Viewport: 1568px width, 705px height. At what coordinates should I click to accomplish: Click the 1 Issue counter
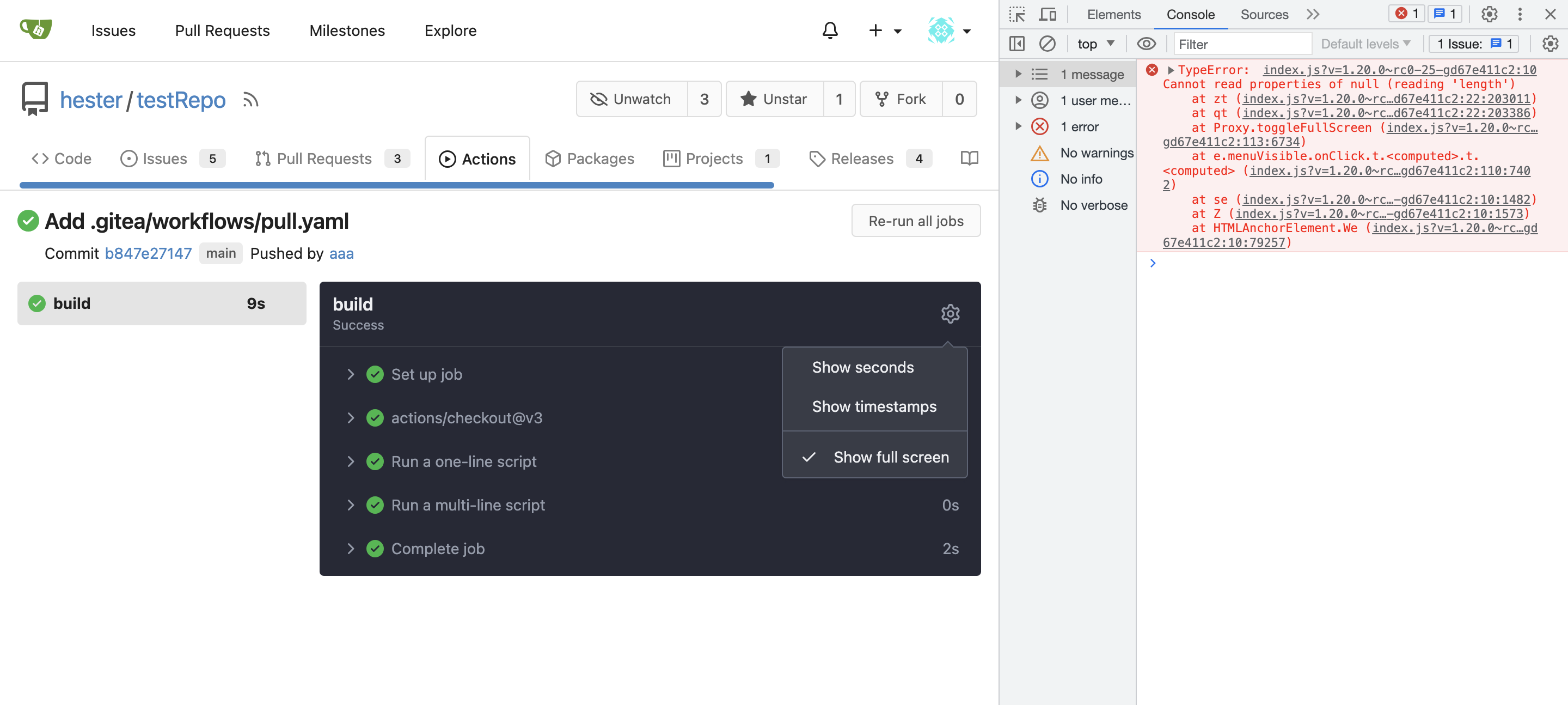pyautogui.click(x=1474, y=44)
